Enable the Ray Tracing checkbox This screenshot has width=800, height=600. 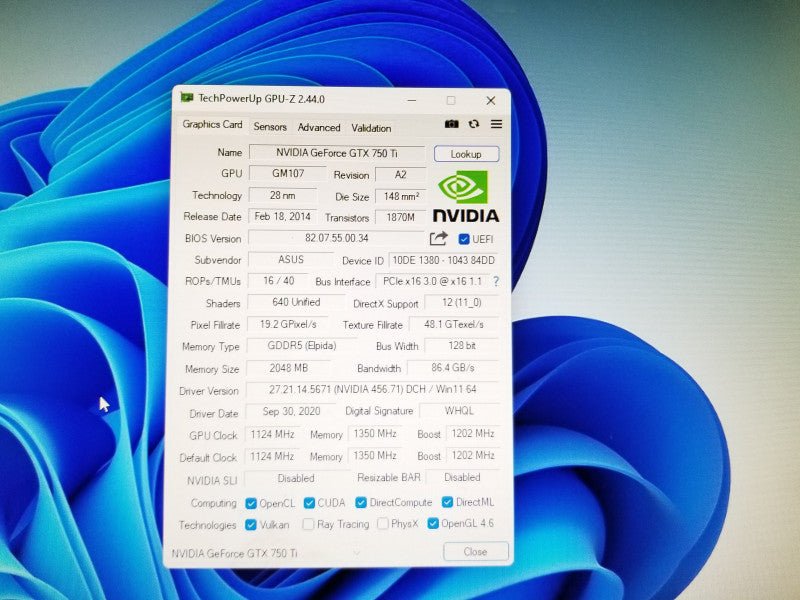pos(308,524)
